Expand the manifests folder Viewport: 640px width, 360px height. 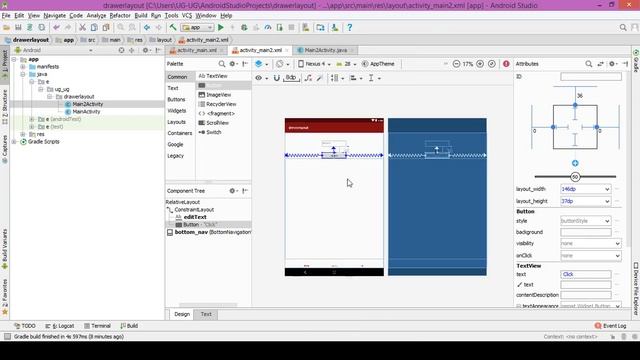(23, 67)
